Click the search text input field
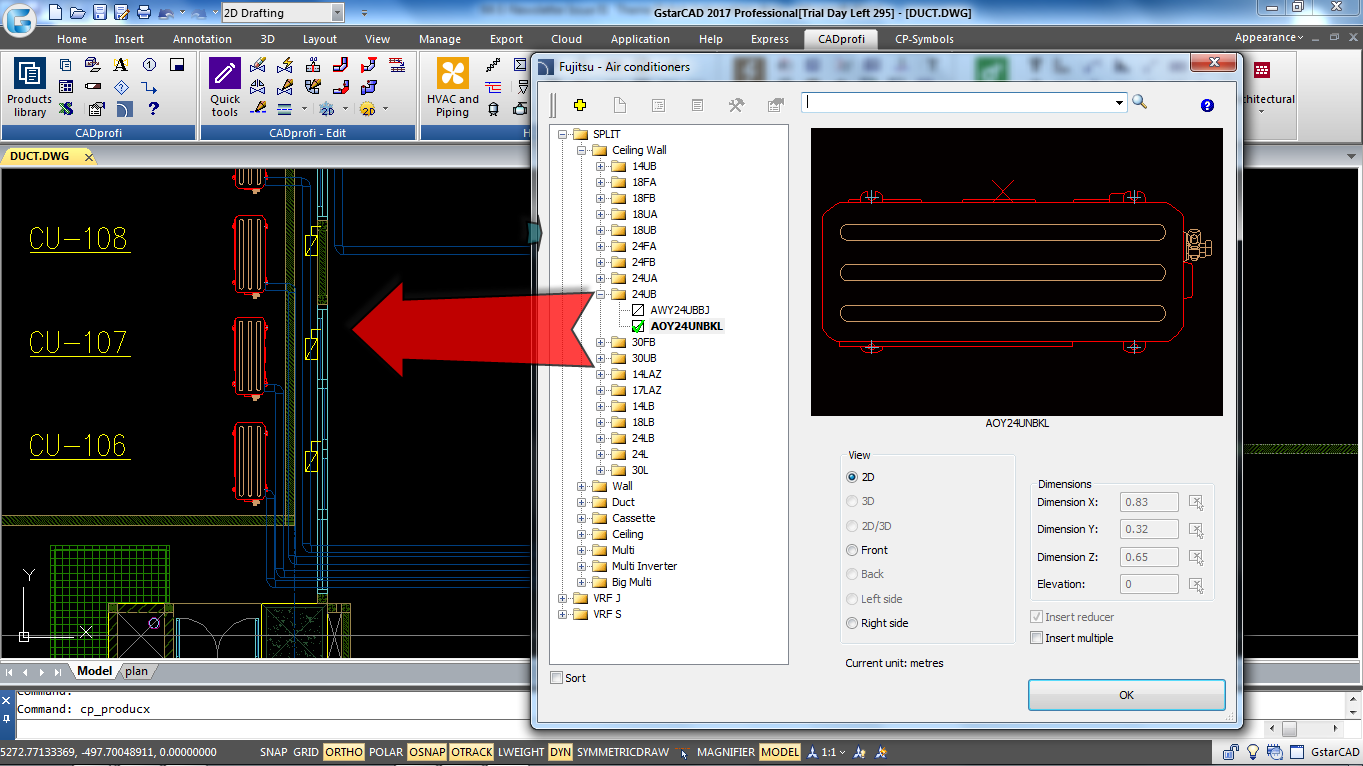The height and width of the screenshot is (766, 1363). click(x=958, y=102)
